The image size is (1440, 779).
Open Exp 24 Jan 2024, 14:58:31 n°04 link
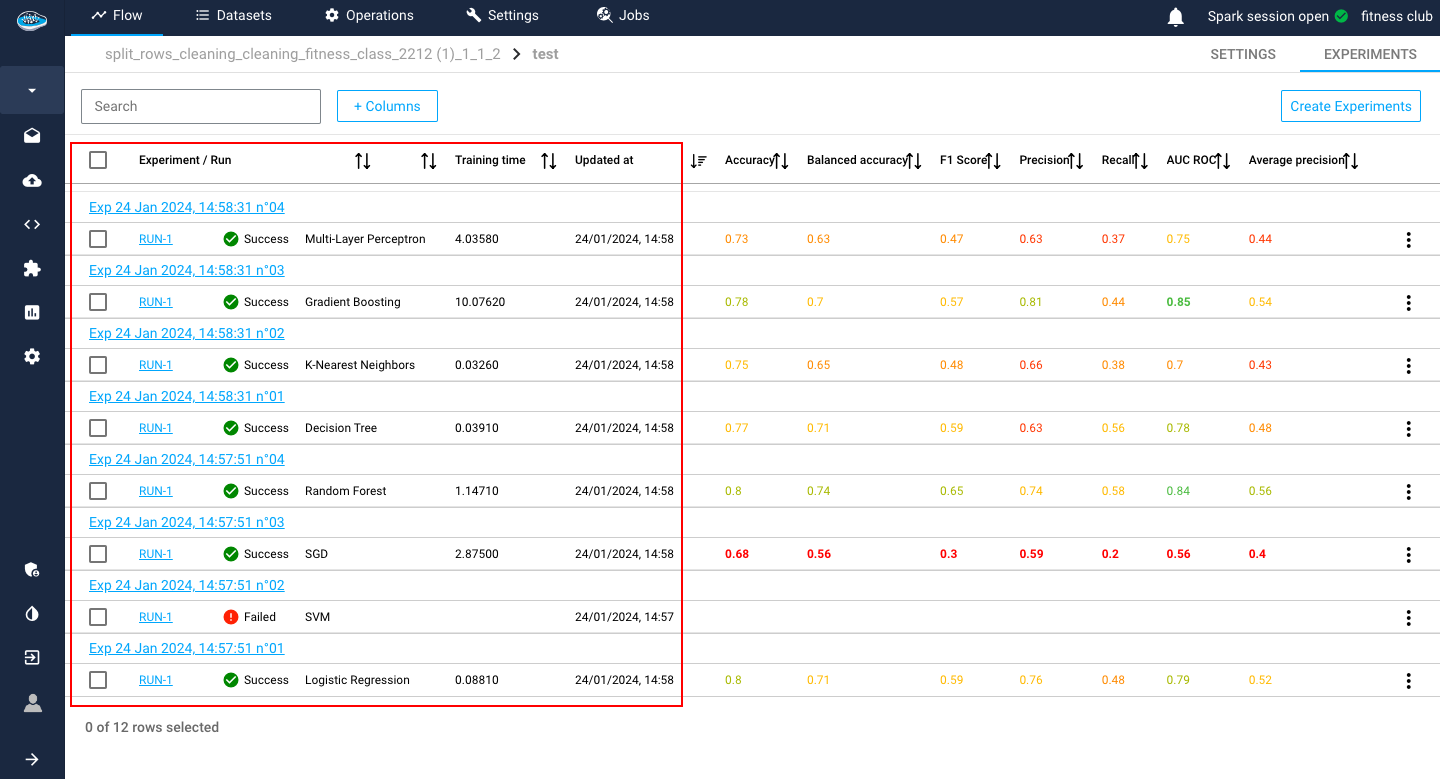[186, 207]
